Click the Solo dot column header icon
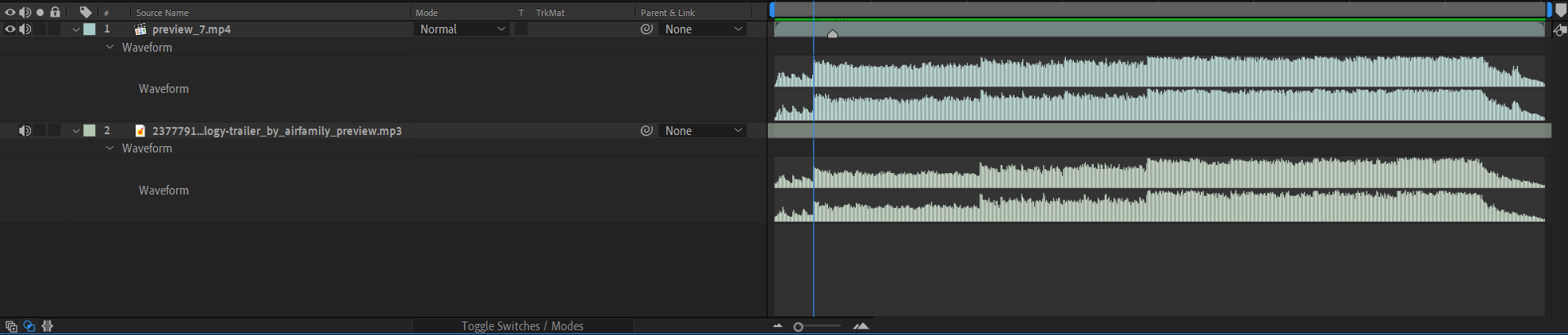 40,12
